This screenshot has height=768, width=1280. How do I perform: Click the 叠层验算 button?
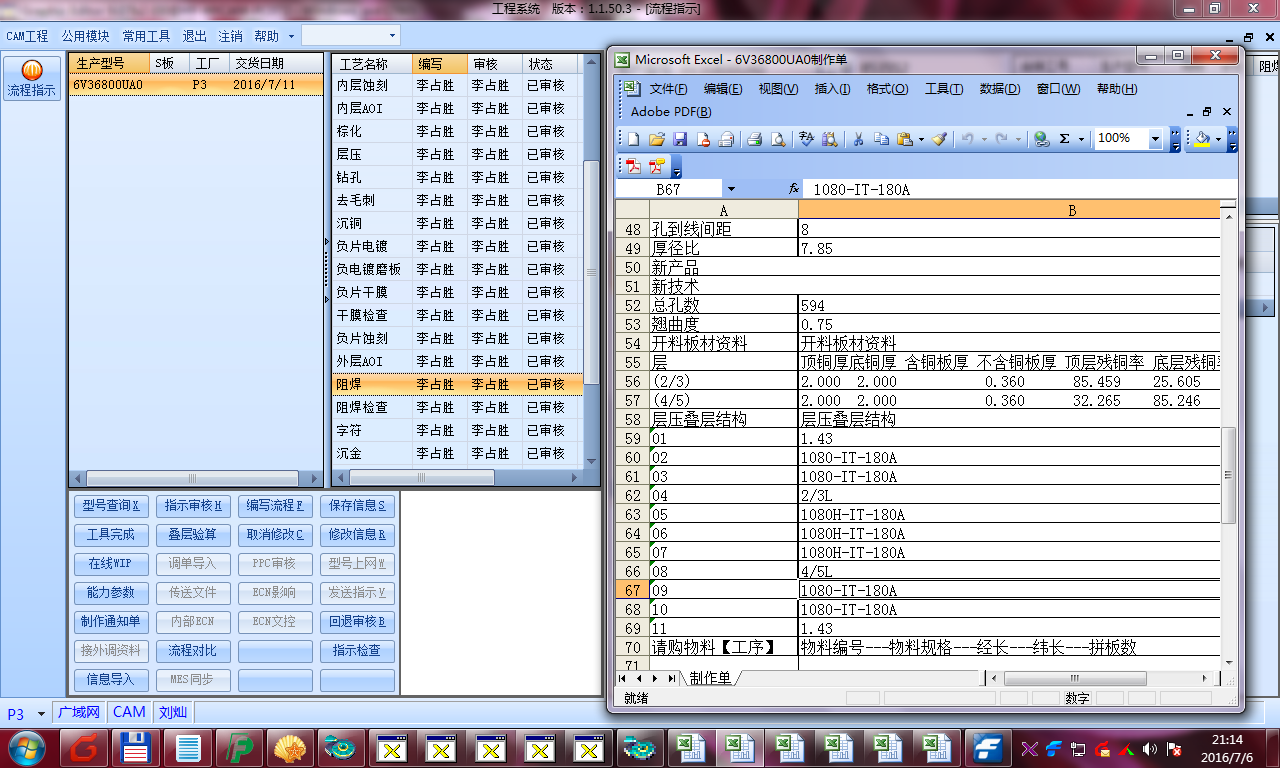pyautogui.click(x=192, y=534)
